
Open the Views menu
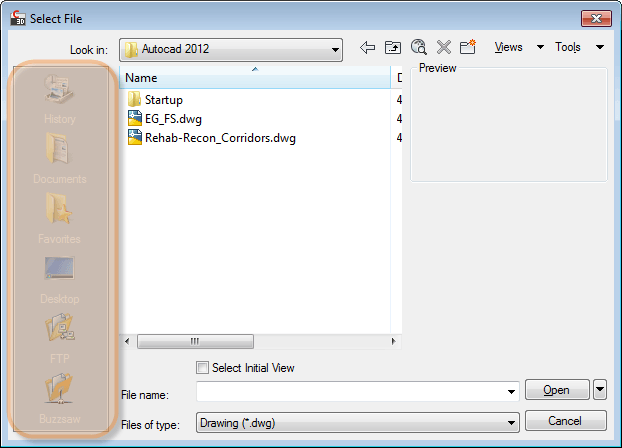tap(518, 47)
